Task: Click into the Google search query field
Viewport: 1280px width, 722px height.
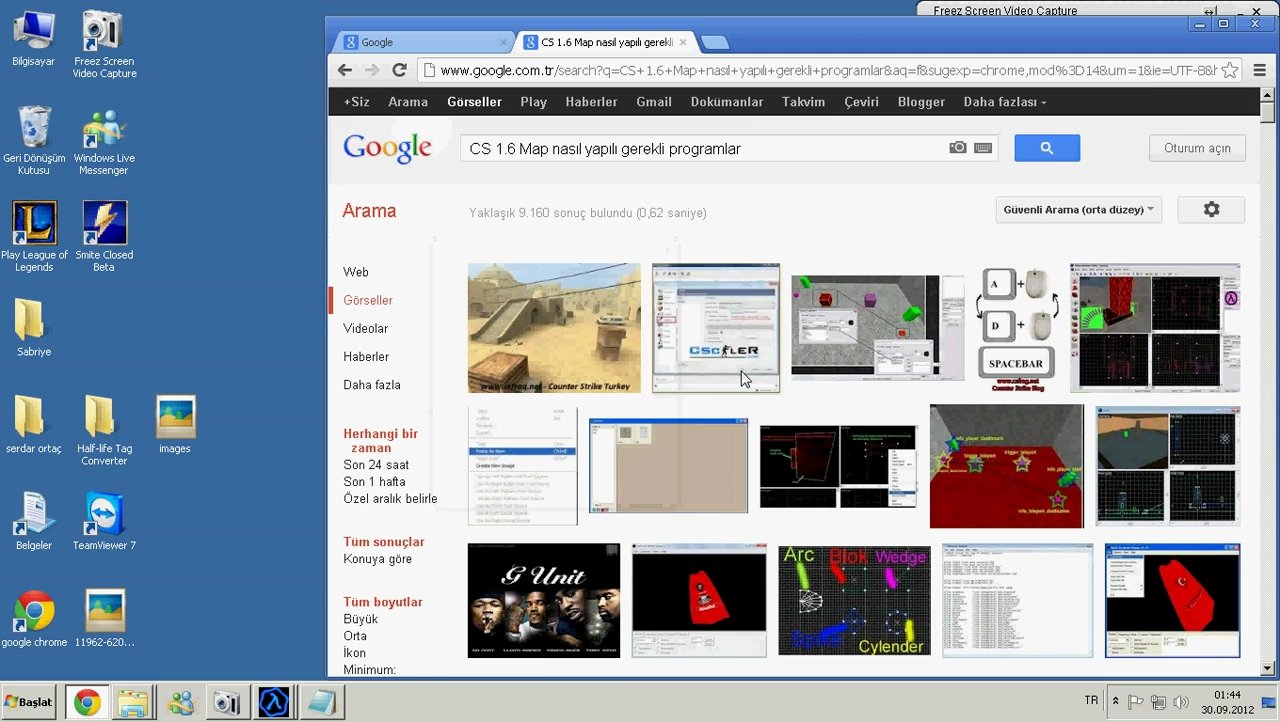Action: [705, 148]
